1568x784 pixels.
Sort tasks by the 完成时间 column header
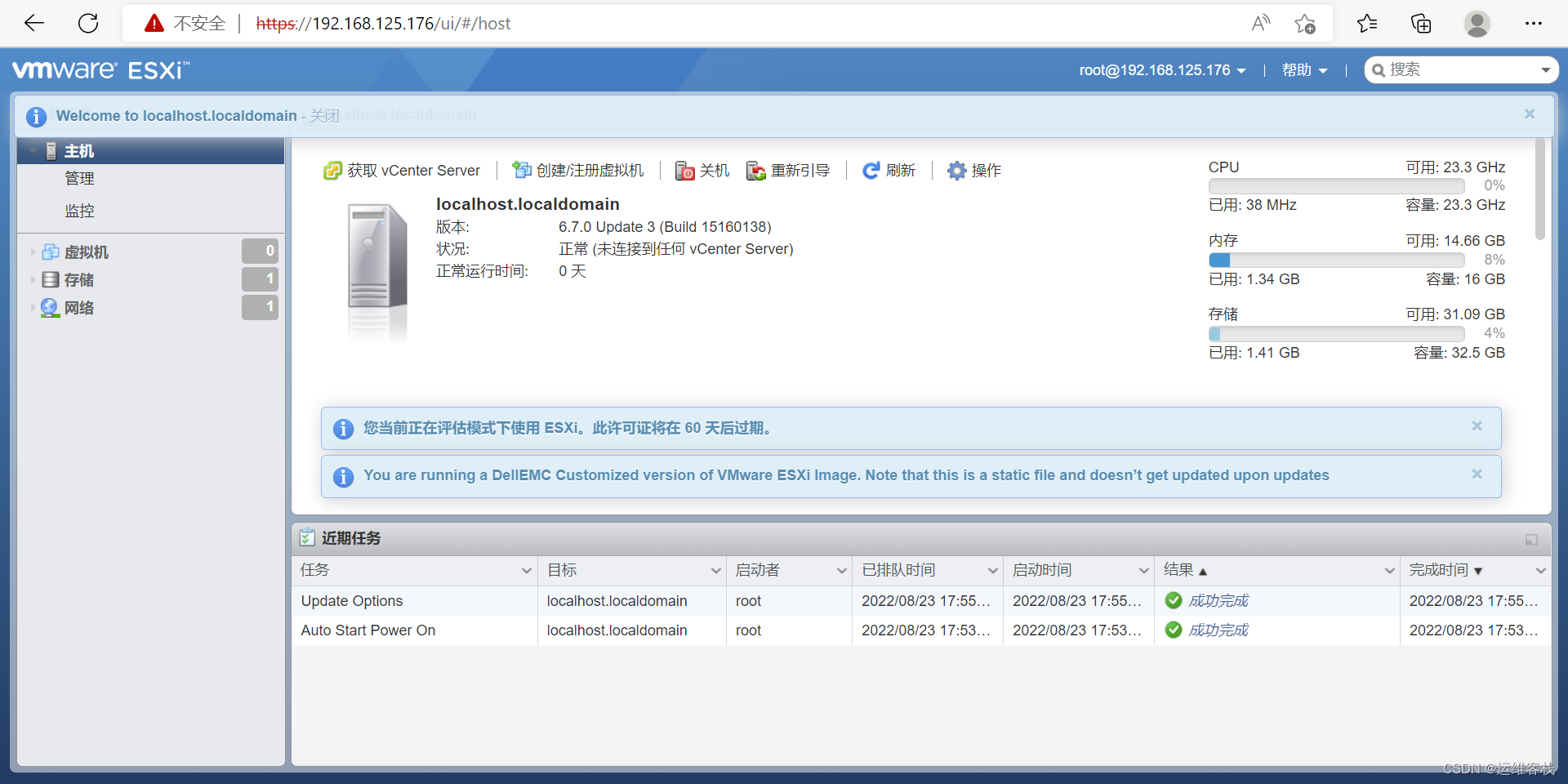point(1441,570)
